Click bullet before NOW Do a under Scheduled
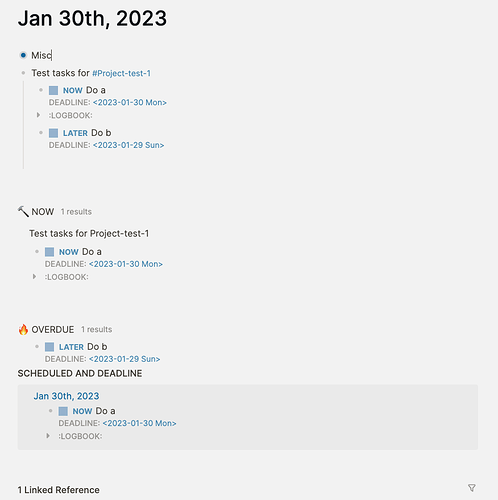Screen dimensions: 498x500 [51, 411]
